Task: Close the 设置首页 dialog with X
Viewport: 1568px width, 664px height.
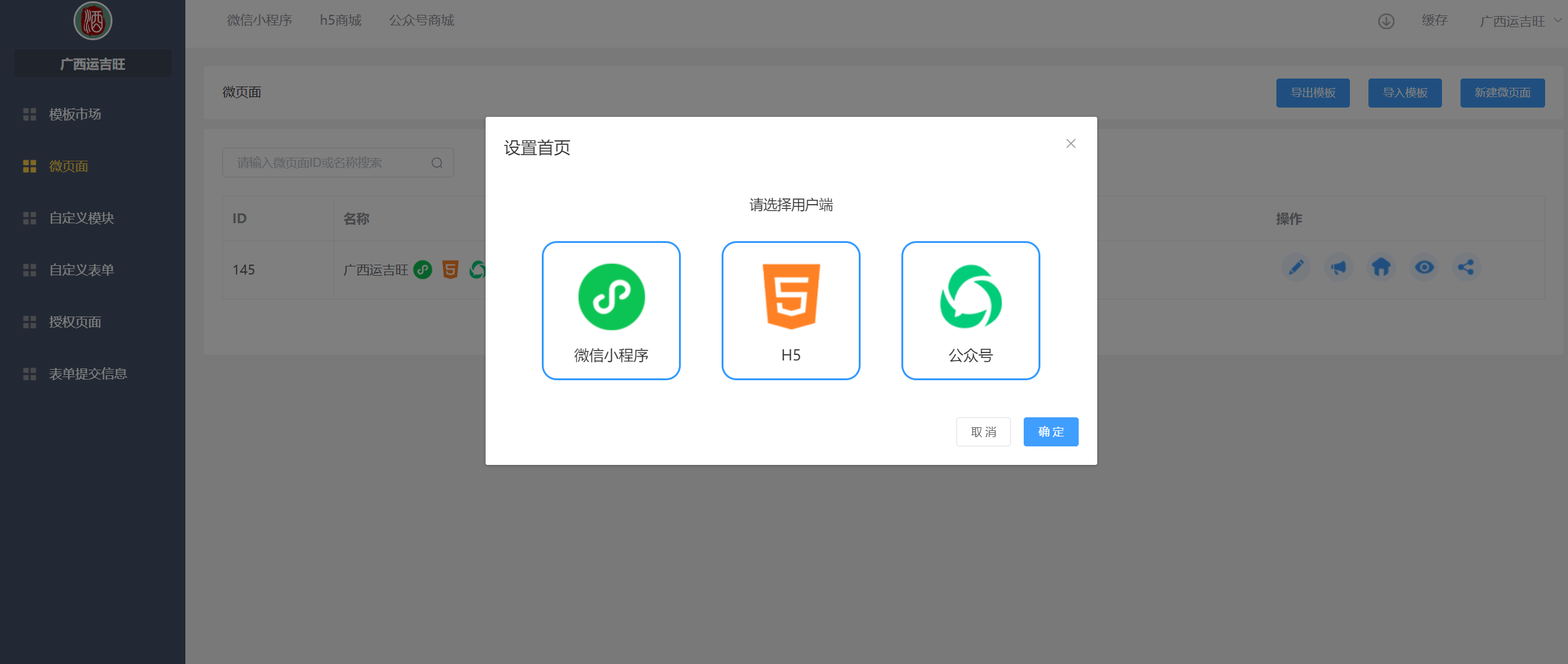Action: (1071, 143)
